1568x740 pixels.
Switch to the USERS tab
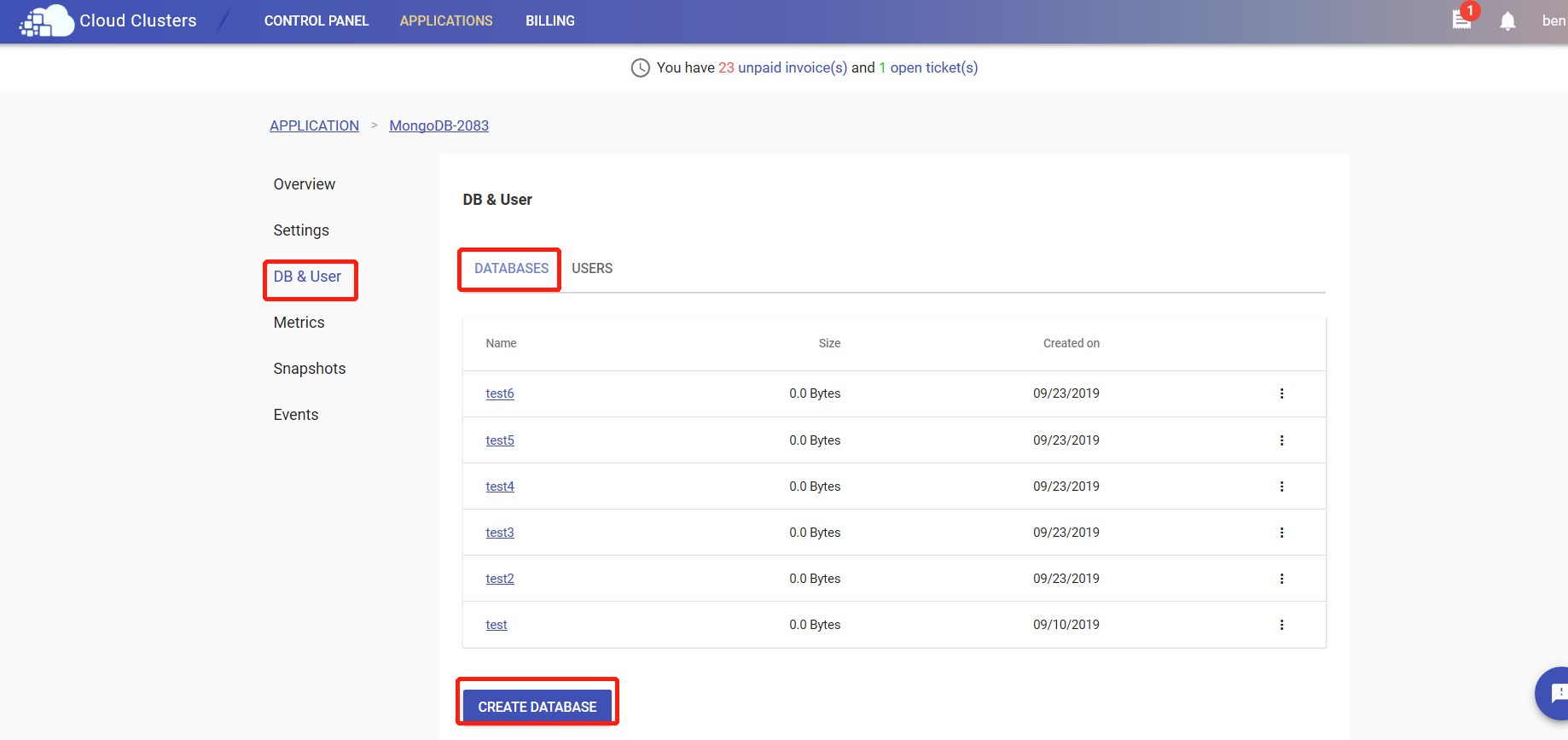tap(592, 268)
